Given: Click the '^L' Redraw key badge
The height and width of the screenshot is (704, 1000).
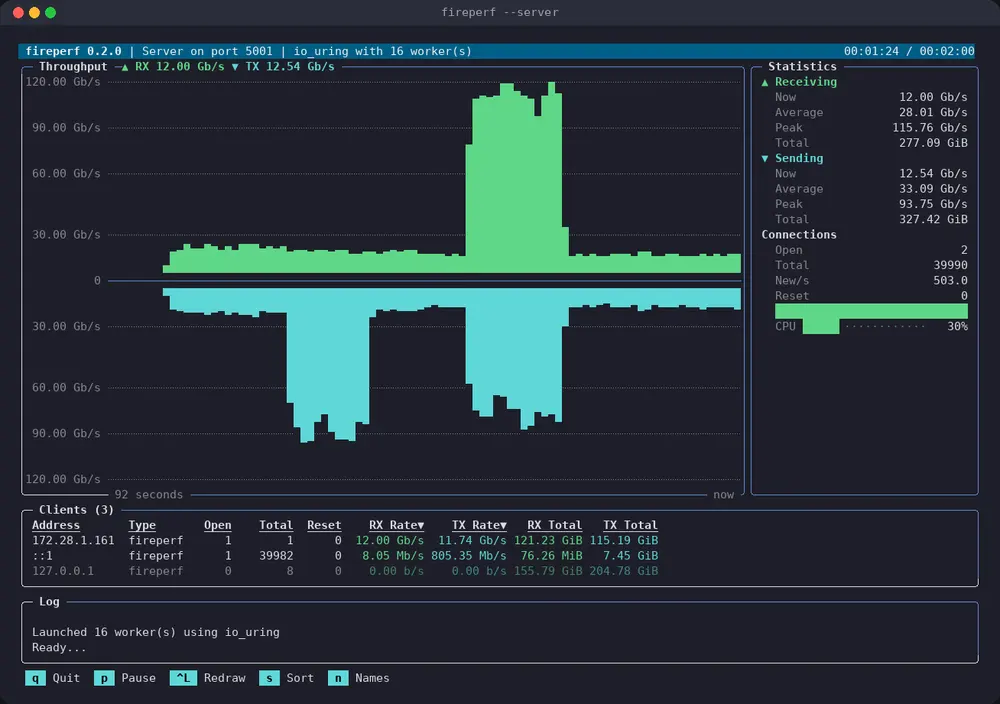Looking at the screenshot, I should click(x=183, y=678).
